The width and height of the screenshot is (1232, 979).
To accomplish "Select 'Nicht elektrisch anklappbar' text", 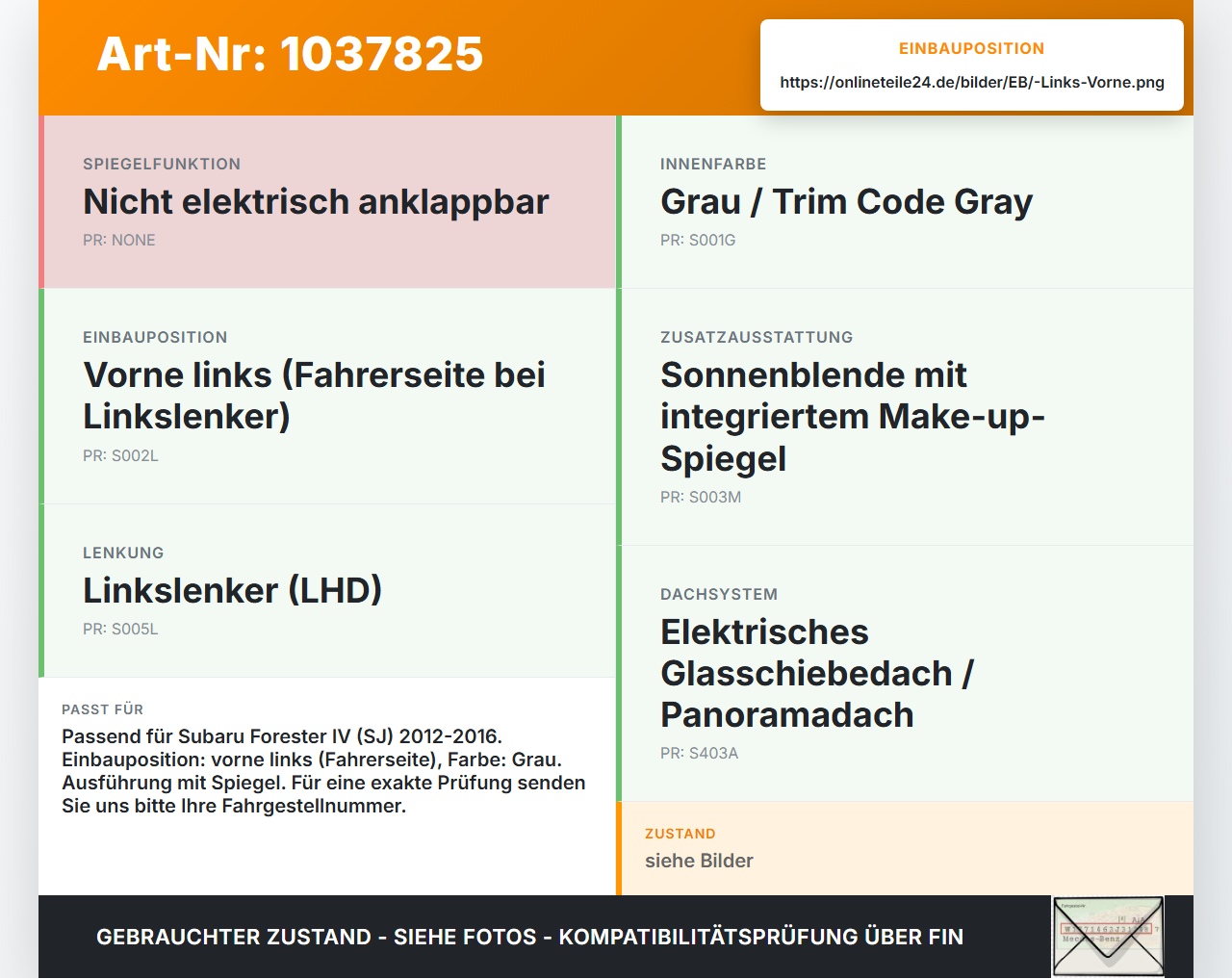I will (x=316, y=202).
